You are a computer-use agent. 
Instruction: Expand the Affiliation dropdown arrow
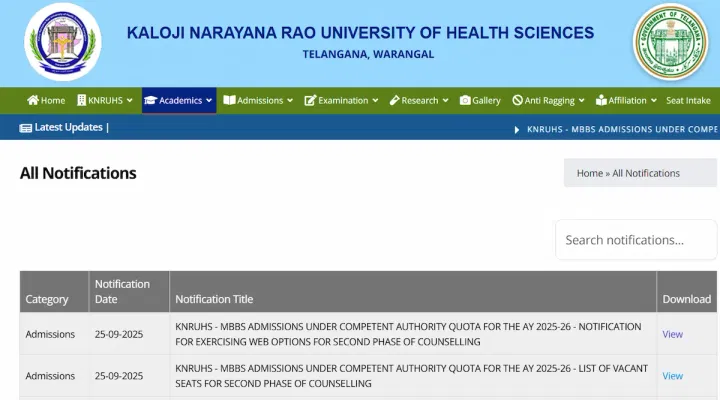coord(653,101)
